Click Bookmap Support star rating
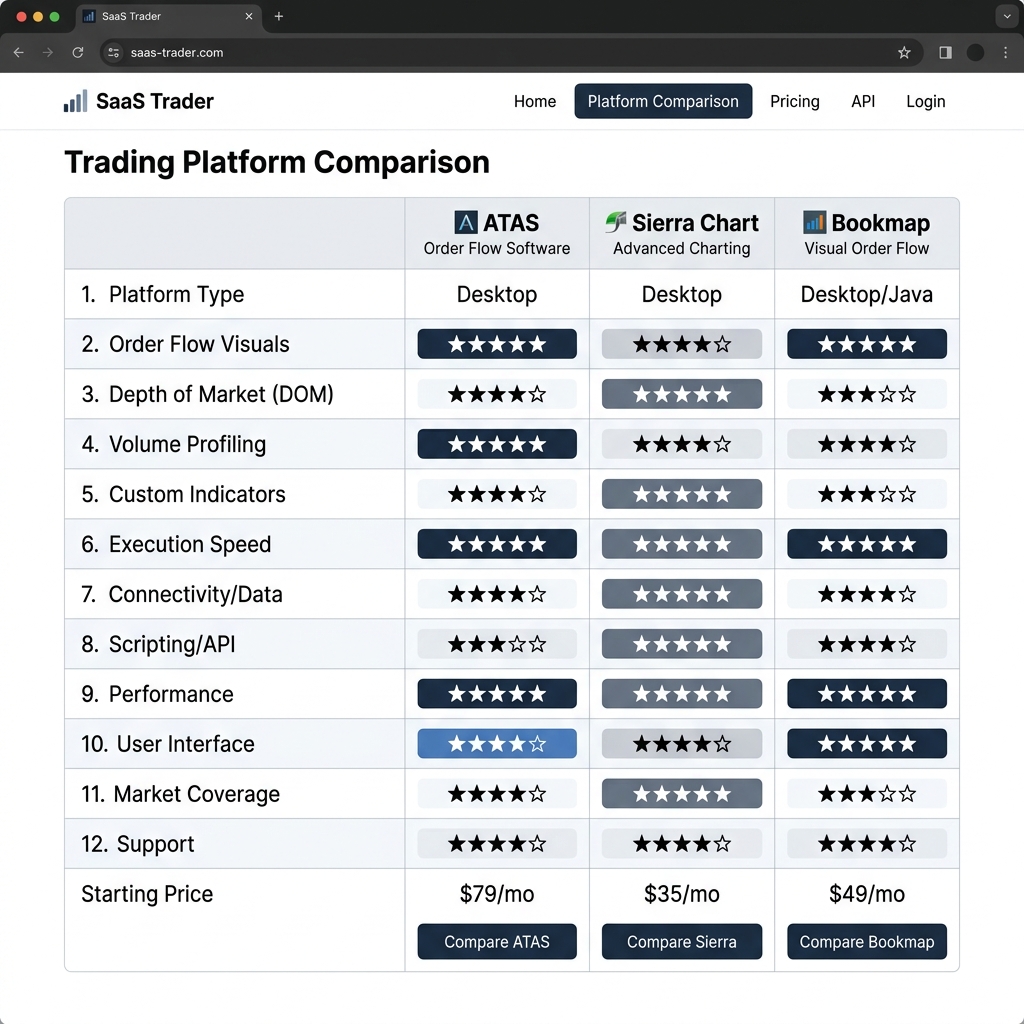This screenshot has width=1024, height=1024. 867,843
